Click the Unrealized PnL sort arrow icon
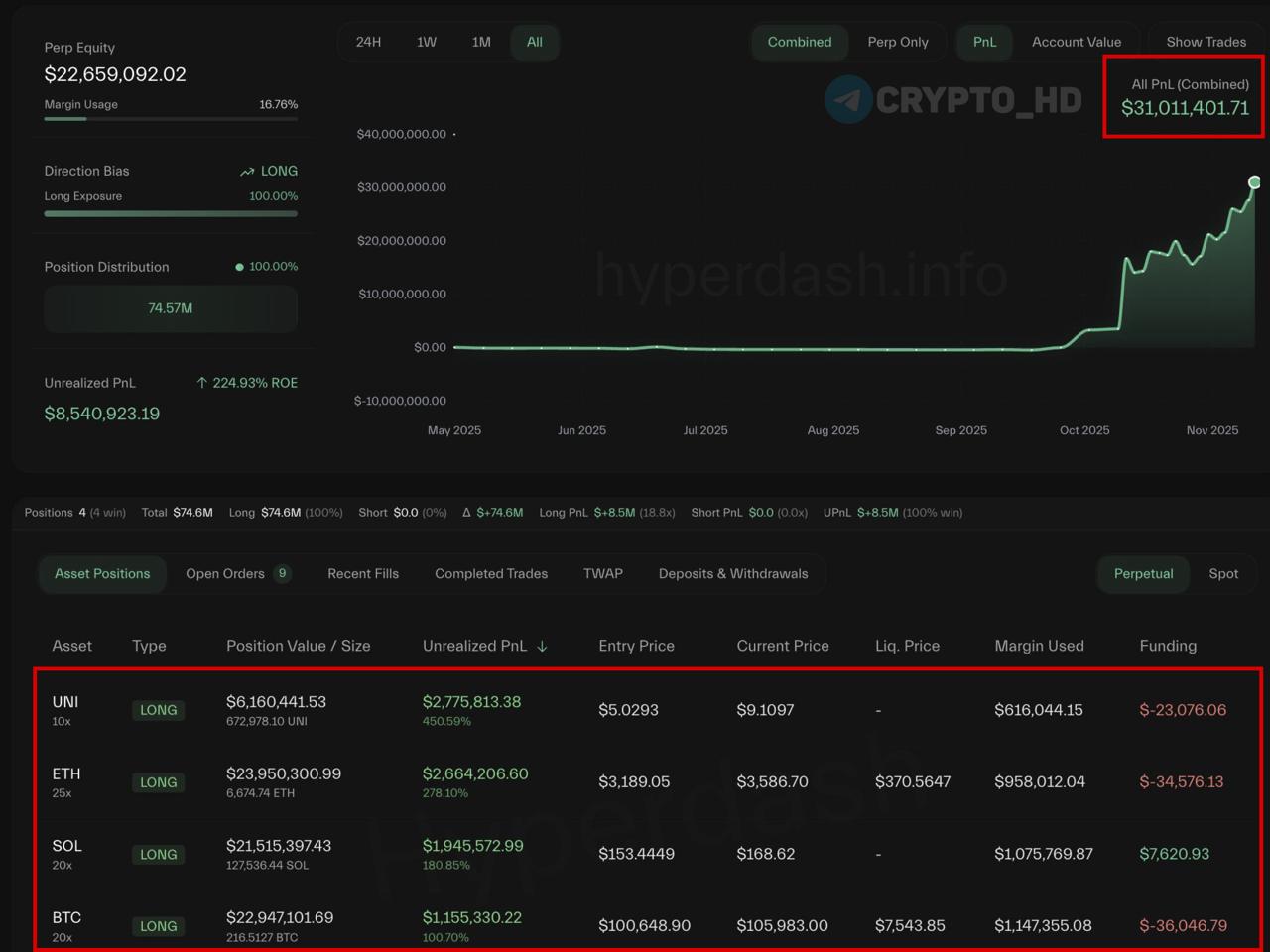 pyautogui.click(x=542, y=646)
